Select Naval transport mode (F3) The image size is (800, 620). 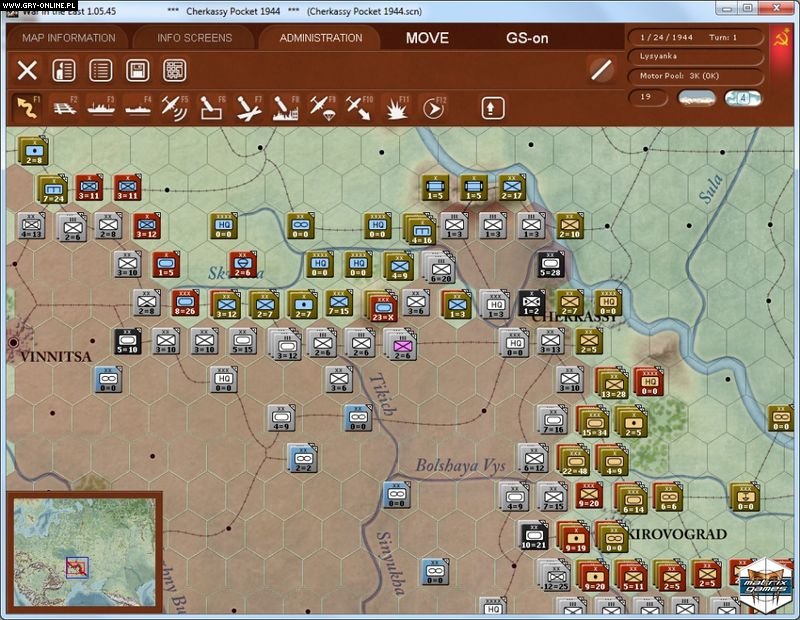pos(101,107)
